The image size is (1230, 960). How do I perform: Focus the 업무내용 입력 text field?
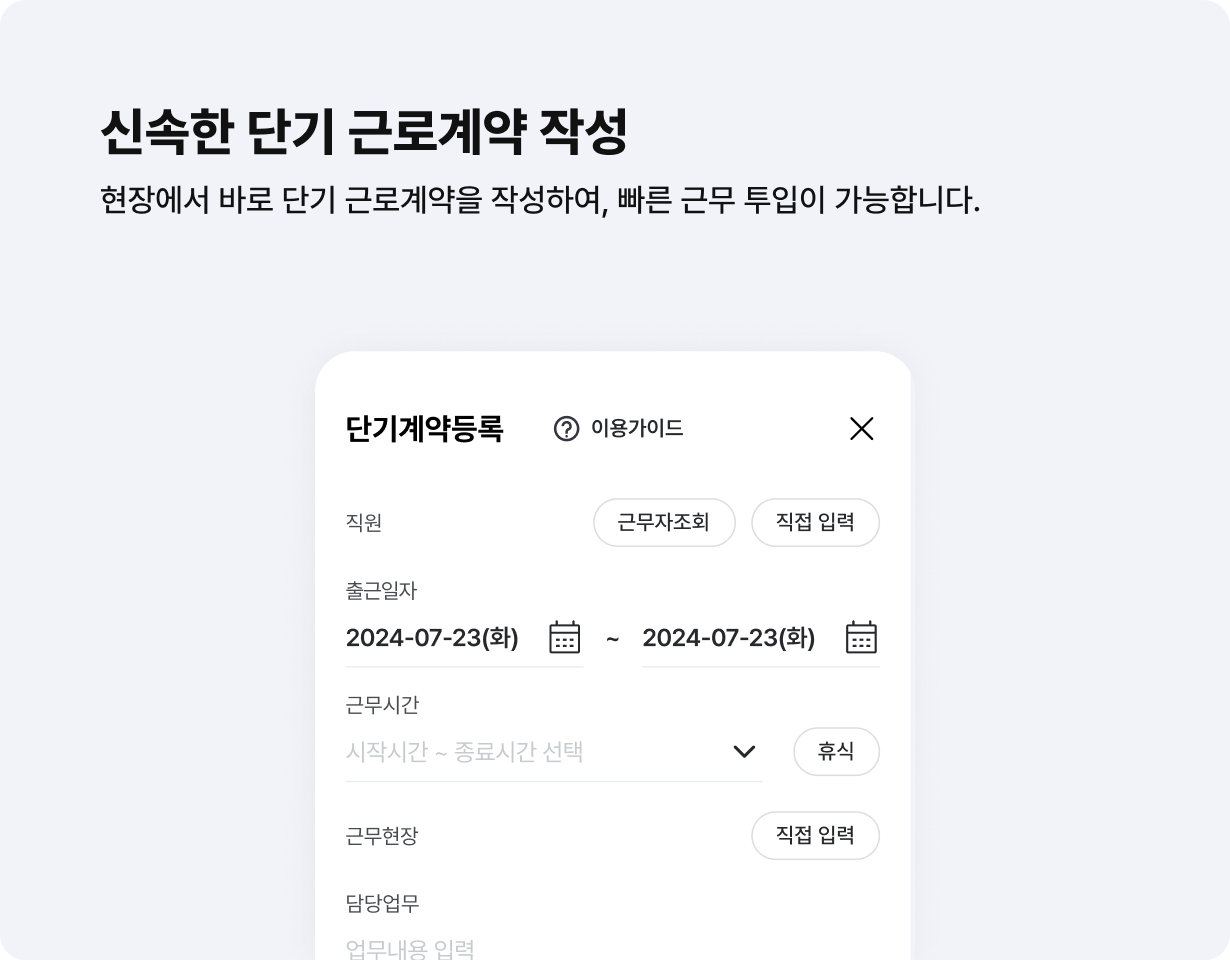click(x=612, y=948)
